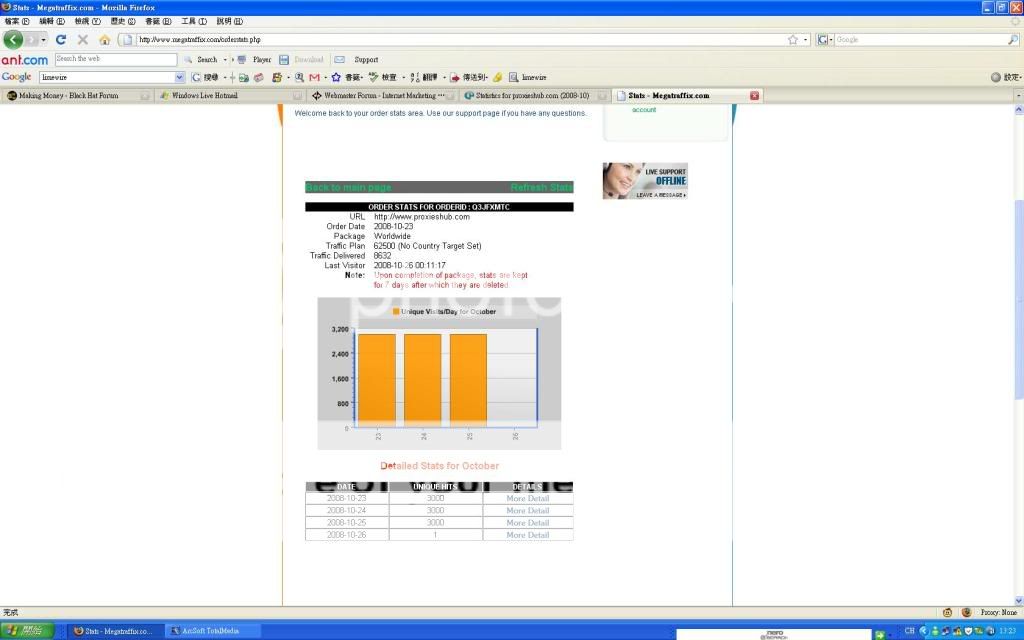Bookmark this page with the star icon
The height and width of the screenshot is (640, 1024).
tap(792, 39)
